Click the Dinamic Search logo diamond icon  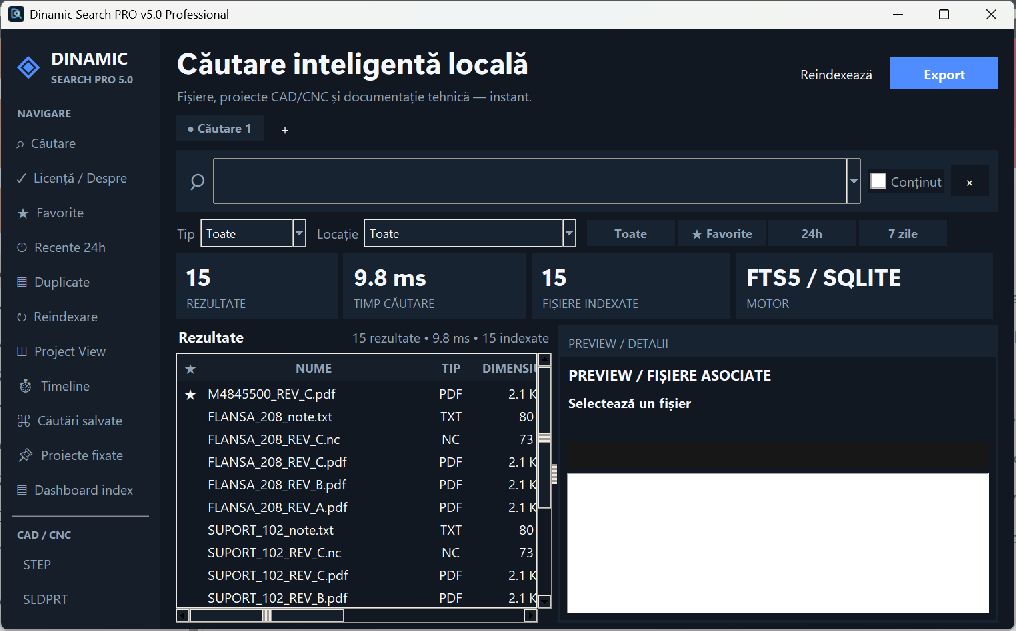[28, 67]
